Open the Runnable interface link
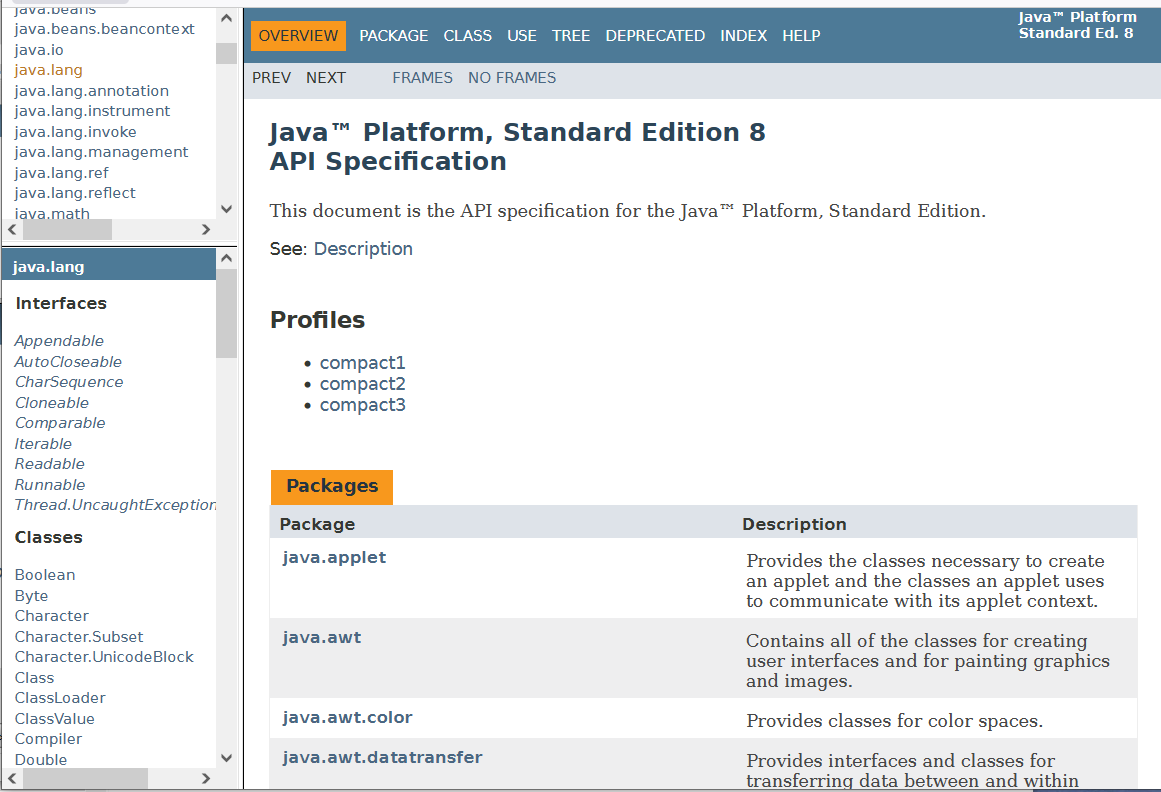Viewport: 1161px width, 792px height. point(49,484)
